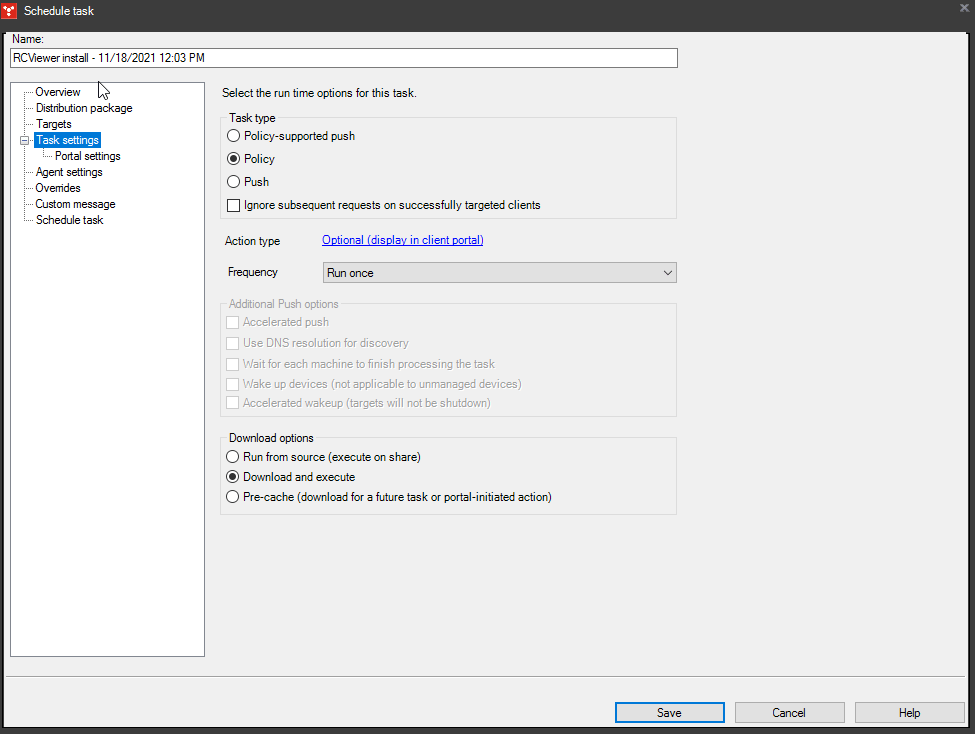Open the Overrides section
975x734 pixels.
click(60, 187)
